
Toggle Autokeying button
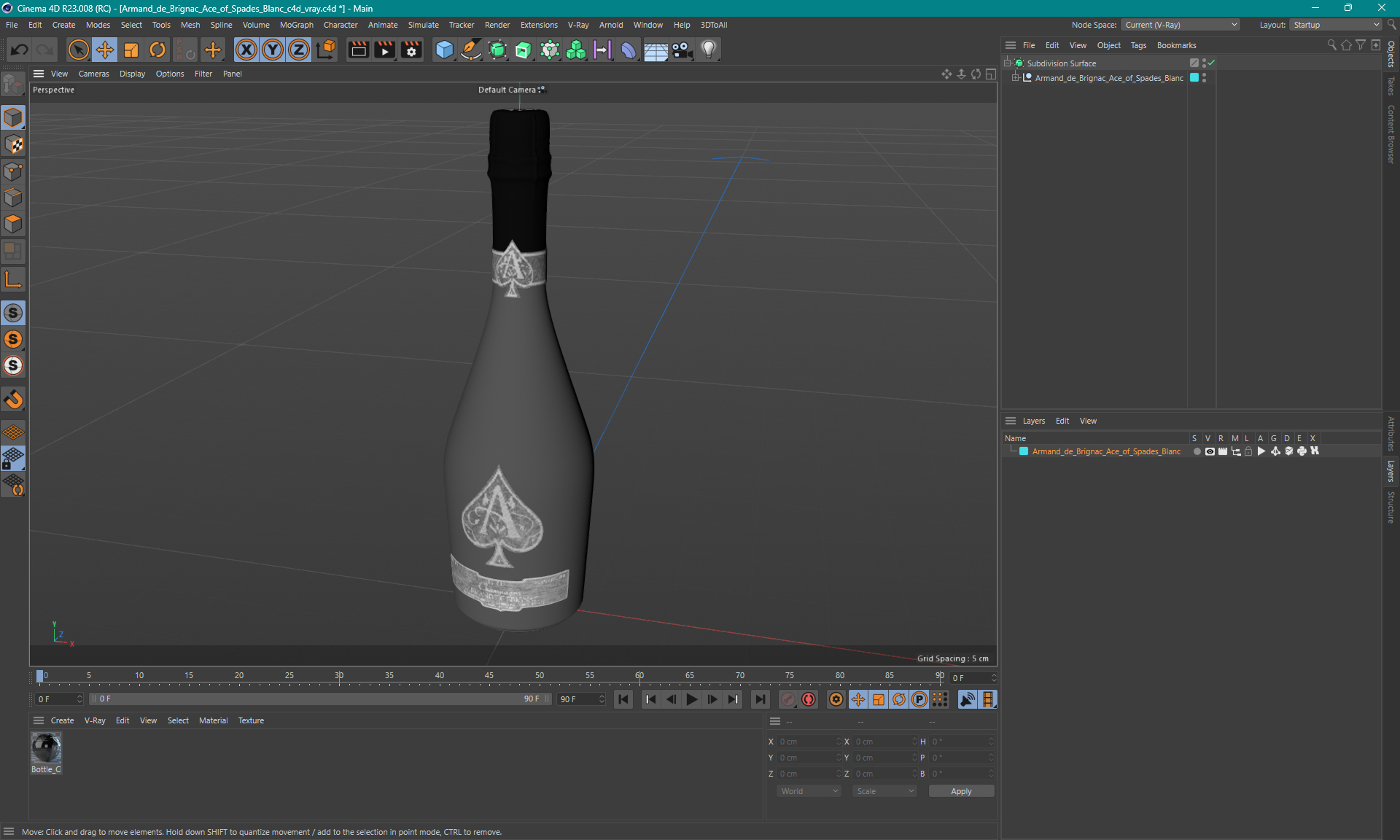pyautogui.click(x=809, y=699)
